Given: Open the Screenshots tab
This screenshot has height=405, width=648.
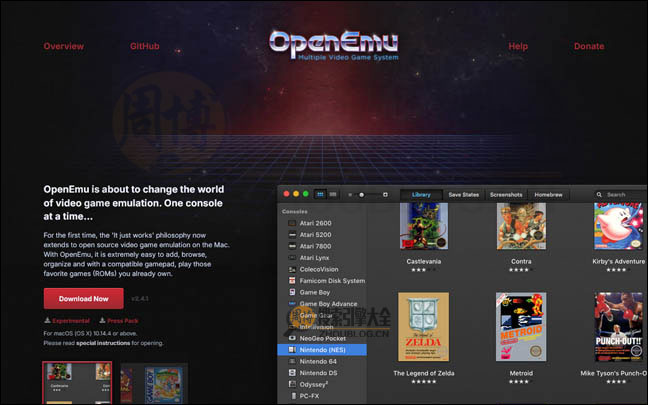Looking at the screenshot, I should tap(506, 195).
